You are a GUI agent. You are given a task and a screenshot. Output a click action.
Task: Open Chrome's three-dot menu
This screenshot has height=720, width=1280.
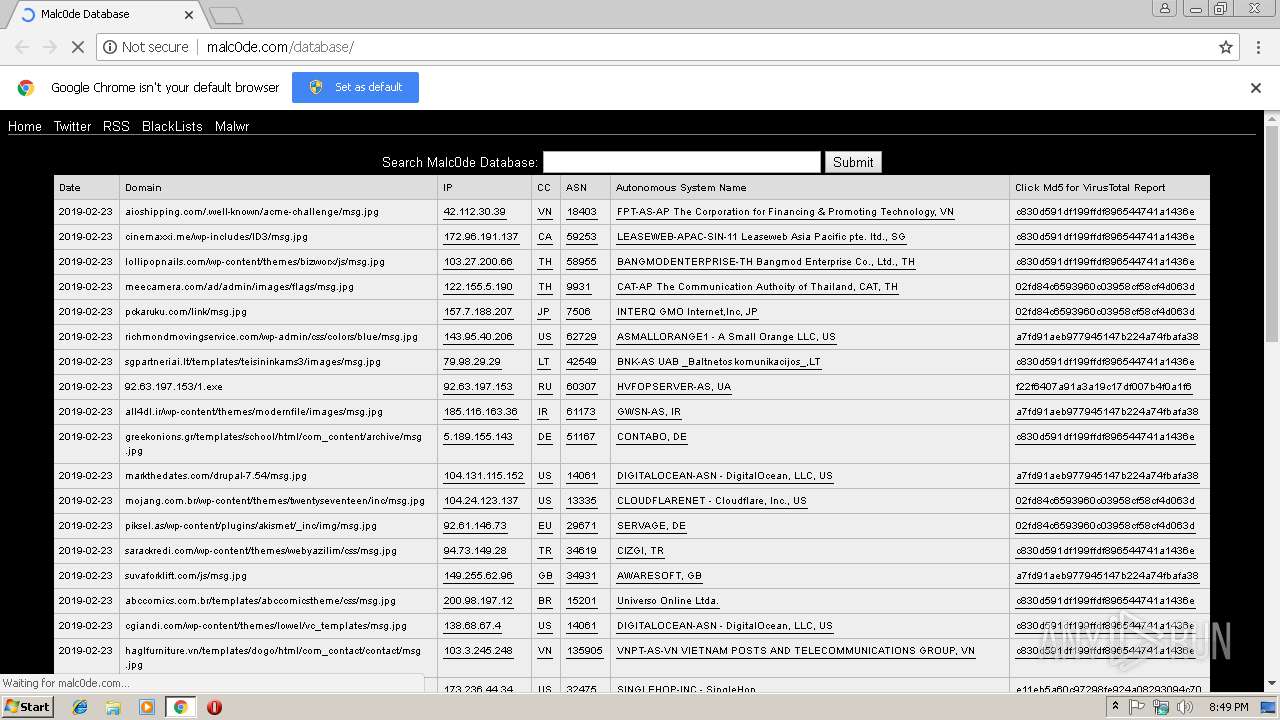click(1257, 47)
